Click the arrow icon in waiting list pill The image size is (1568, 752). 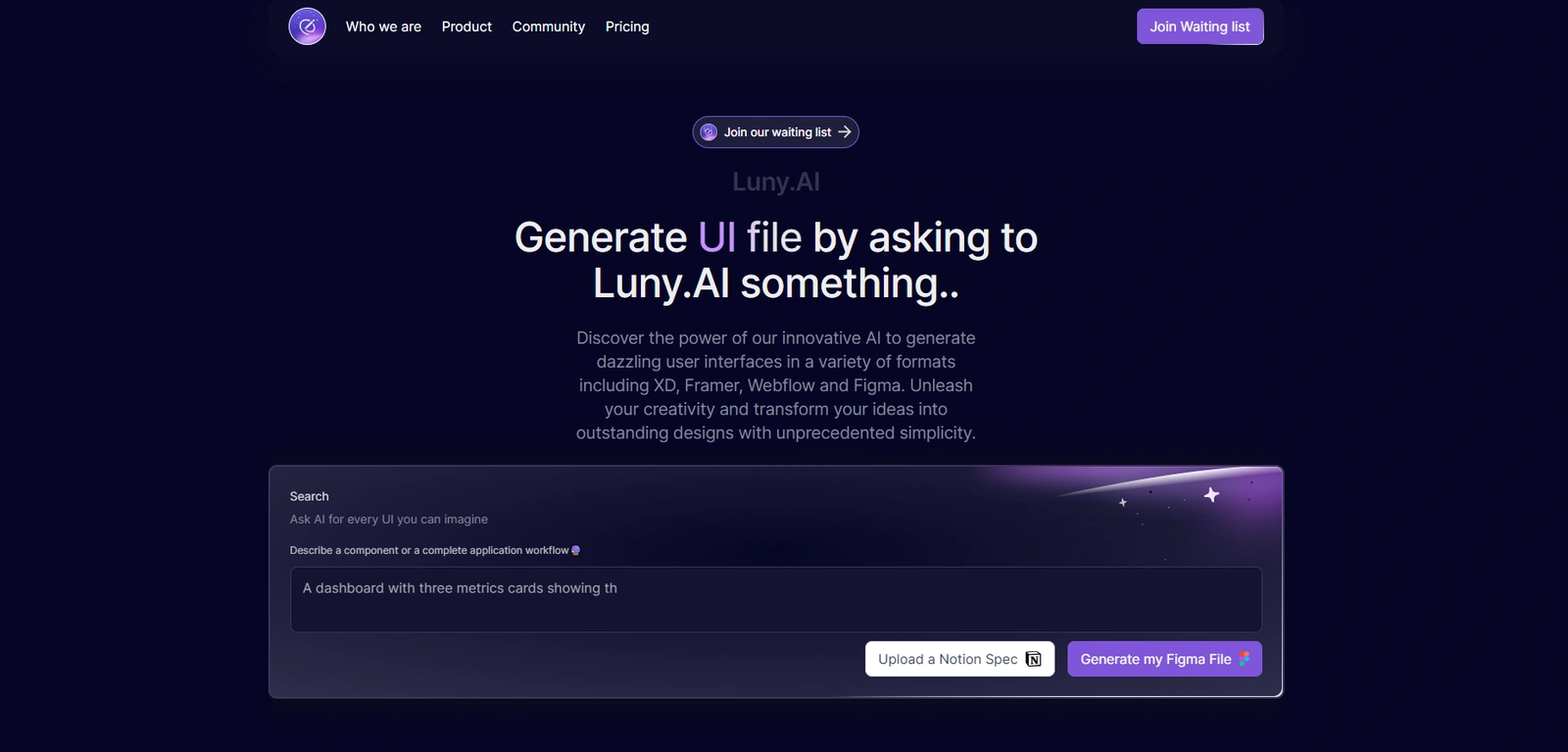(844, 132)
